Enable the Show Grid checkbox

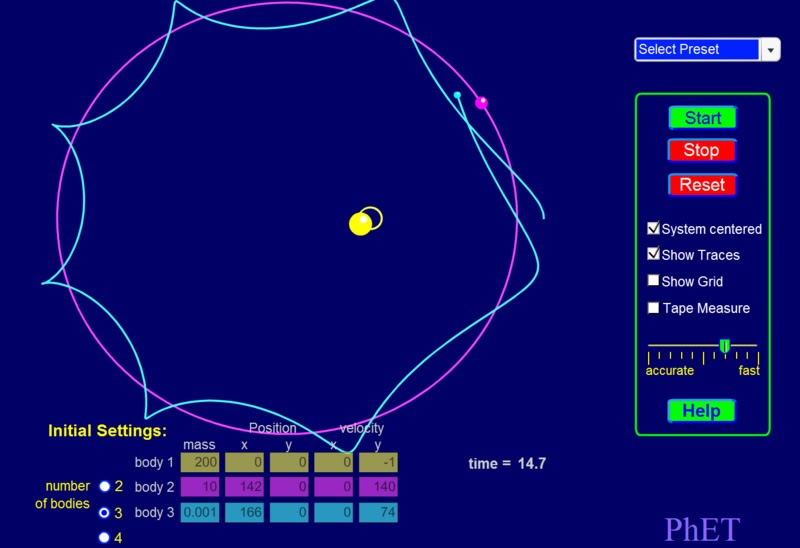click(x=653, y=280)
